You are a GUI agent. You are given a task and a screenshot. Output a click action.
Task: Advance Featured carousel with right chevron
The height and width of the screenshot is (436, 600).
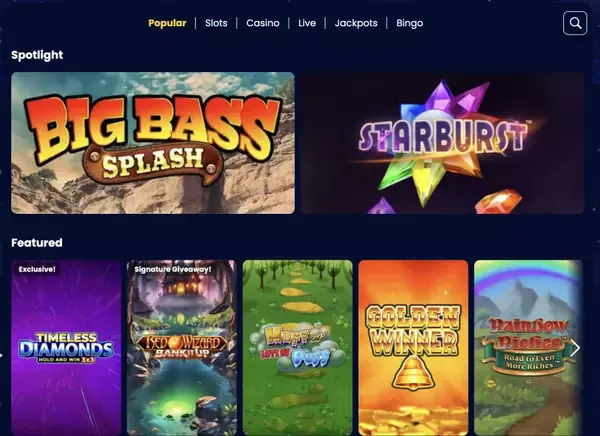575,348
